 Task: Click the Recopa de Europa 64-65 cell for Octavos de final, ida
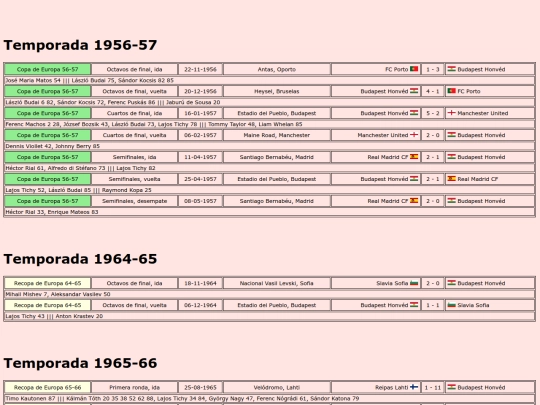pos(48,283)
